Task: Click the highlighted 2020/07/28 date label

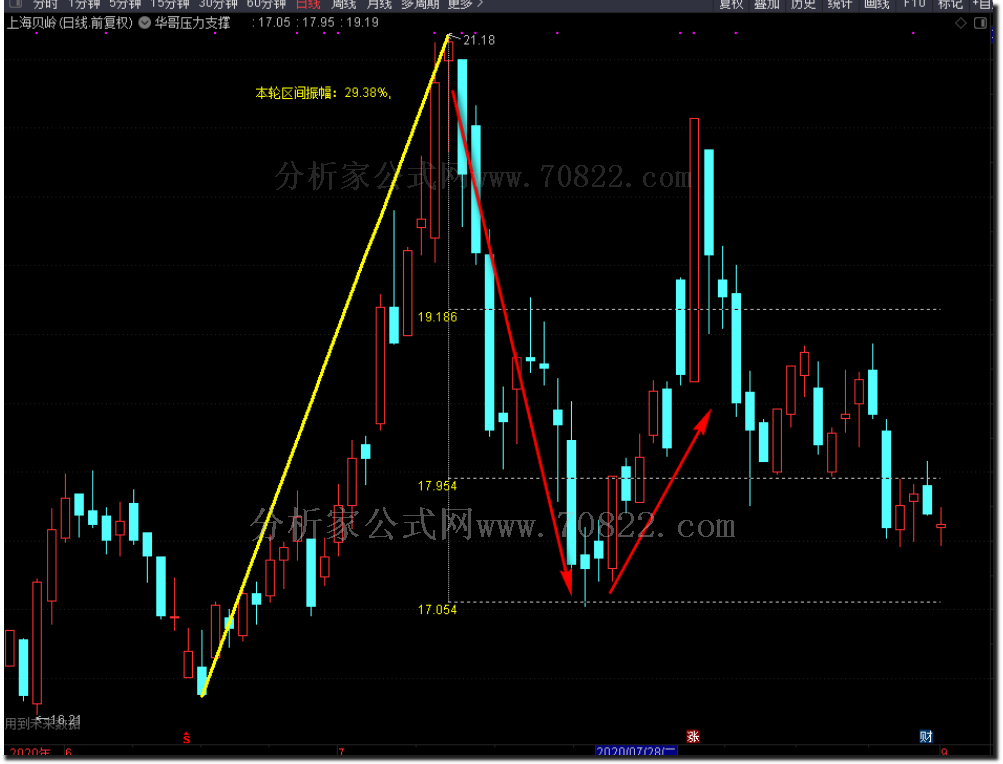Action: coord(636,751)
